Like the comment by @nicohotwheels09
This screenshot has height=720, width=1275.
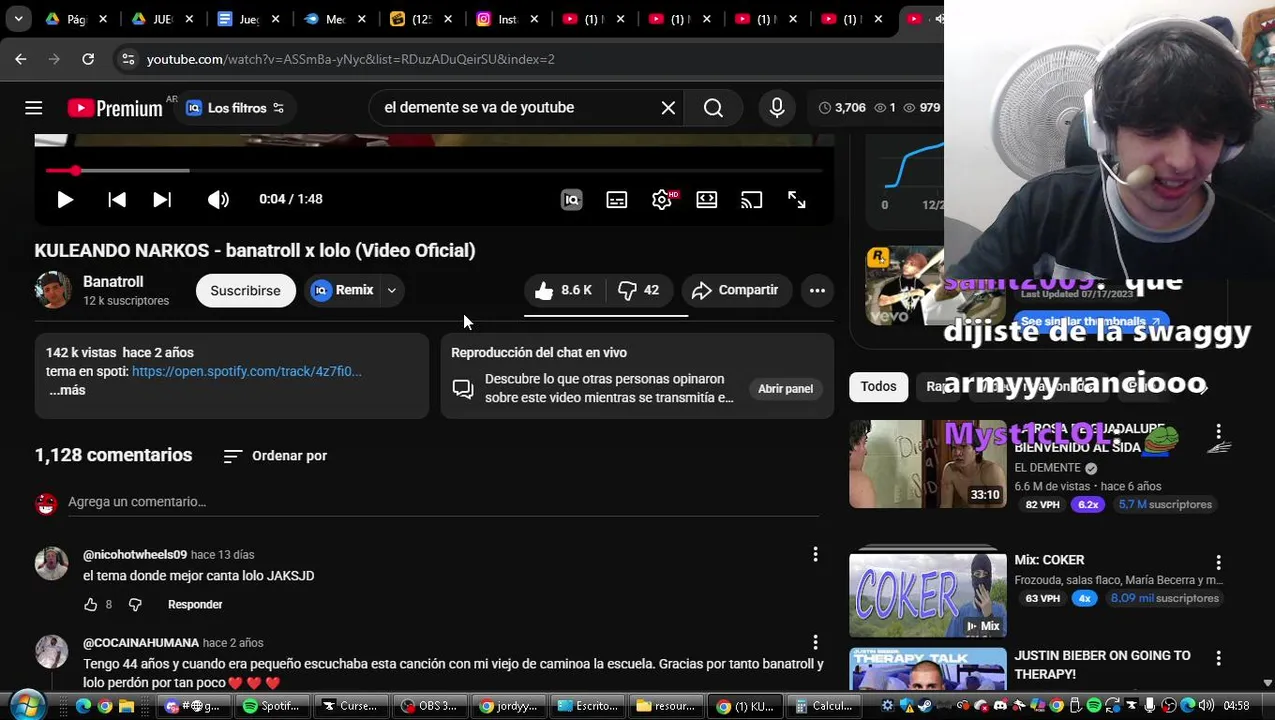point(91,605)
